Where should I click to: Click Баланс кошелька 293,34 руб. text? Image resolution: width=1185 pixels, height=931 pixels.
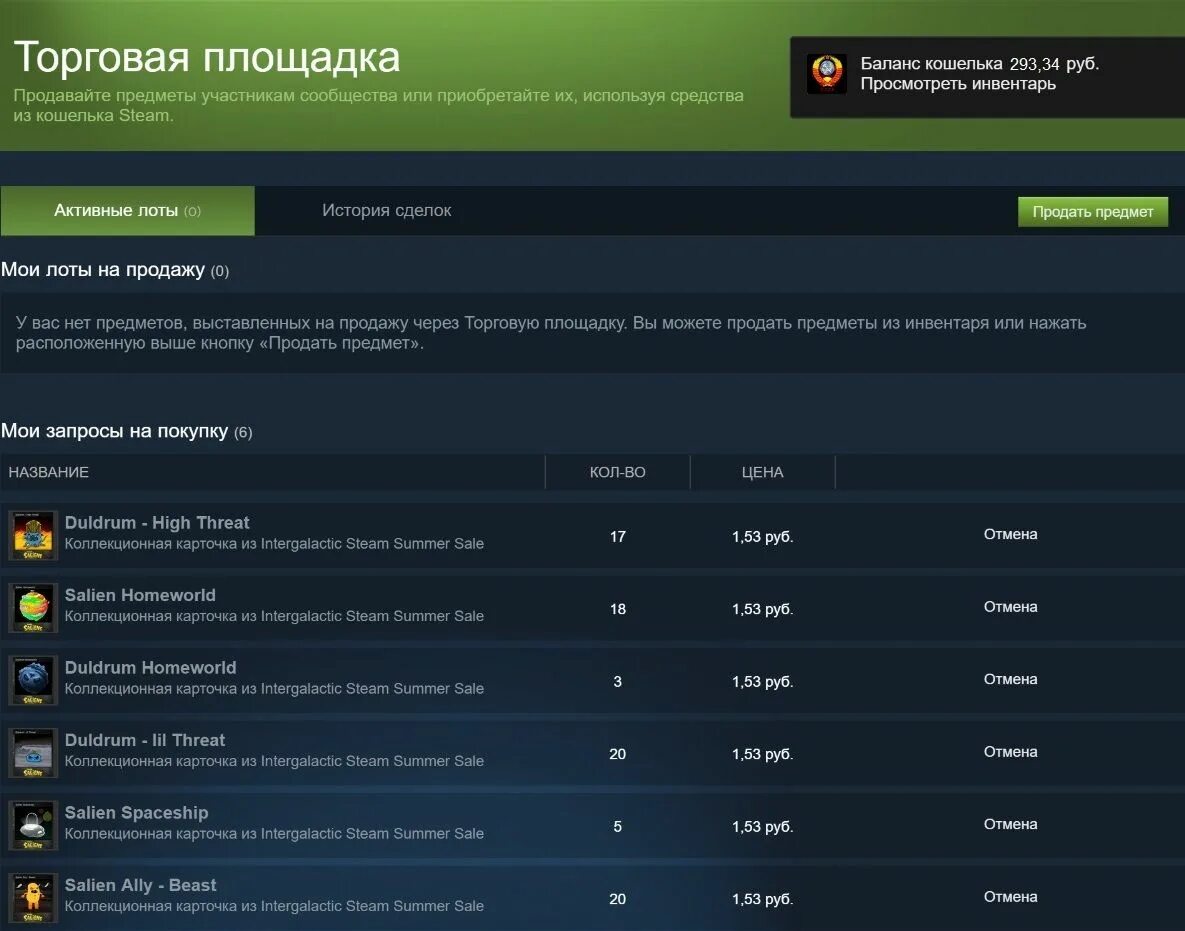click(979, 64)
